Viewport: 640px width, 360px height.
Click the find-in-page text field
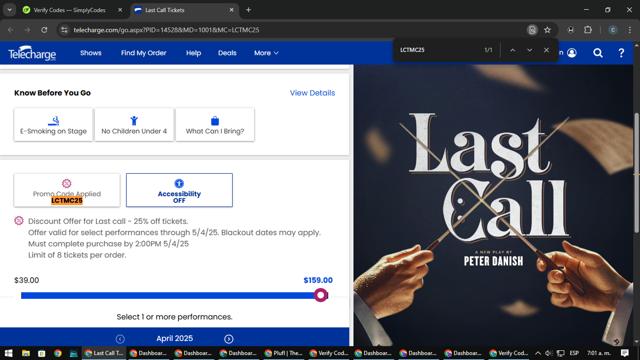tap(439, 50)
